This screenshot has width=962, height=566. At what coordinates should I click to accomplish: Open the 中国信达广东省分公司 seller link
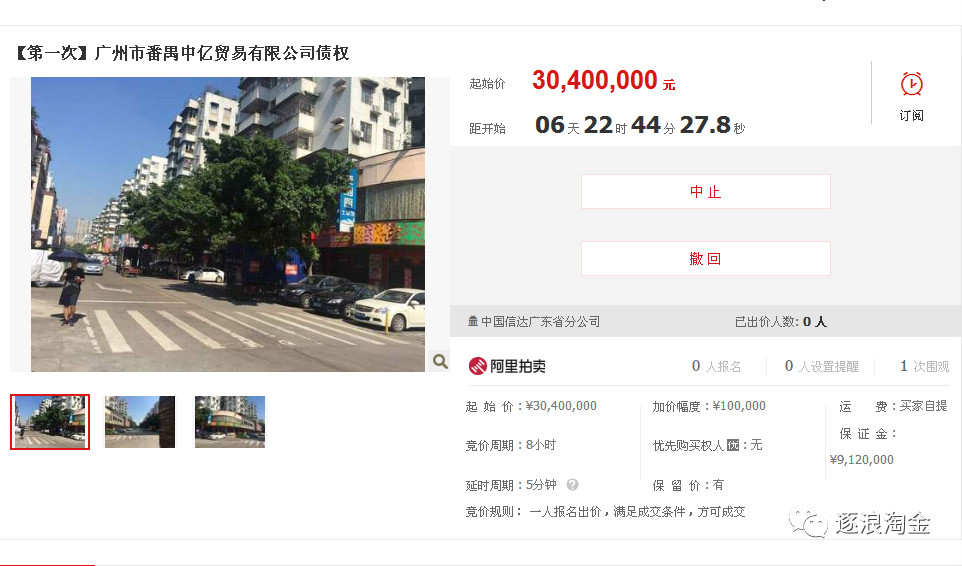point(540,321)
